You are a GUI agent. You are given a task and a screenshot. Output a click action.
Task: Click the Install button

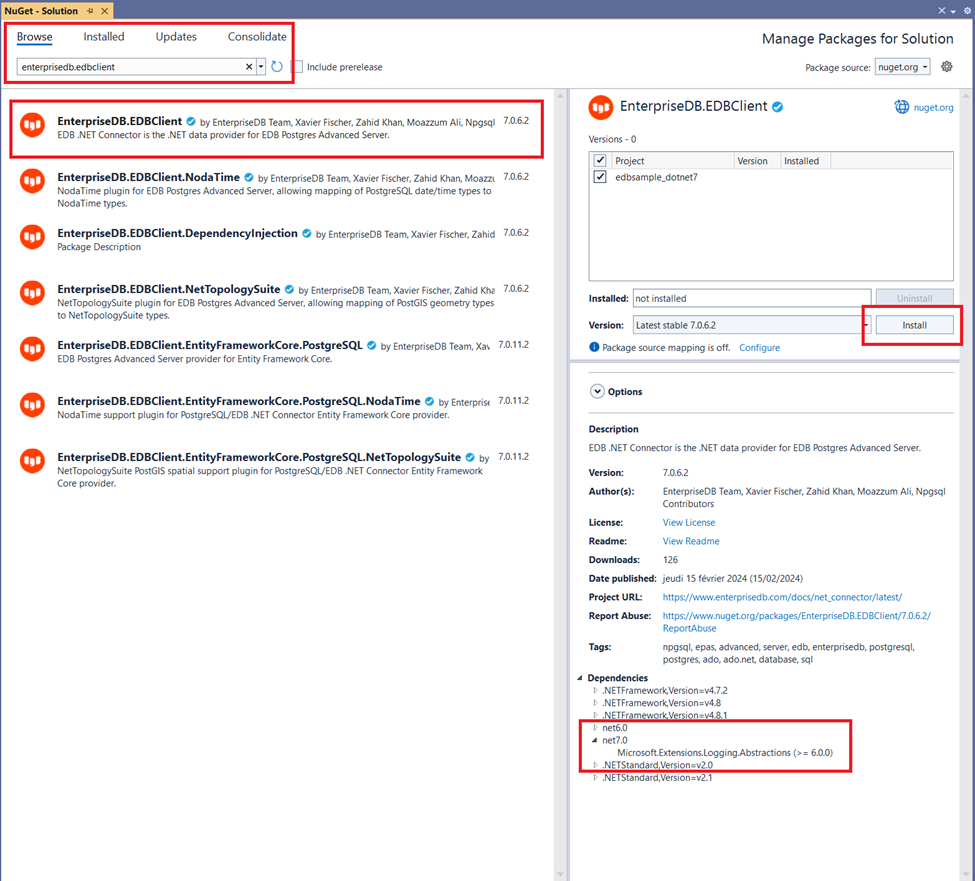(x=914, y=325)
